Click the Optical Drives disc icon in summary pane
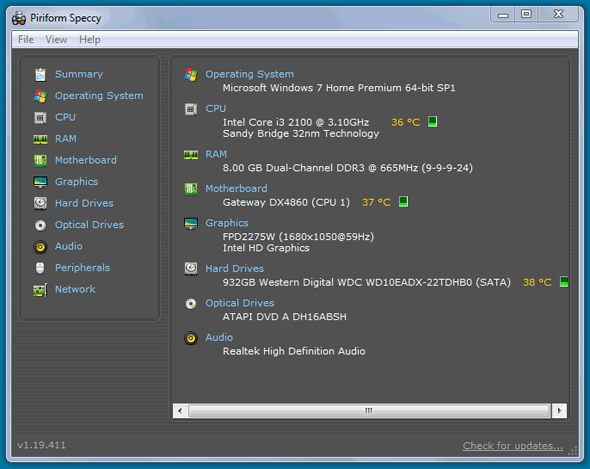 coord(191,303)
